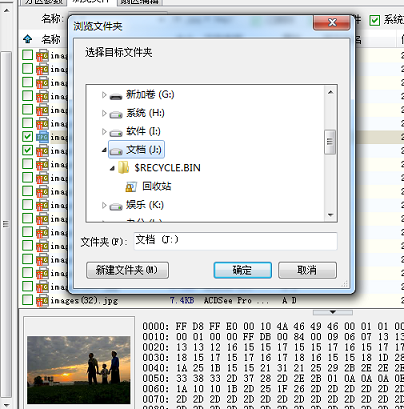Click the blue icon of the highlighted file row
Viewport: 404px width, 409px height.
pos(42,137)
